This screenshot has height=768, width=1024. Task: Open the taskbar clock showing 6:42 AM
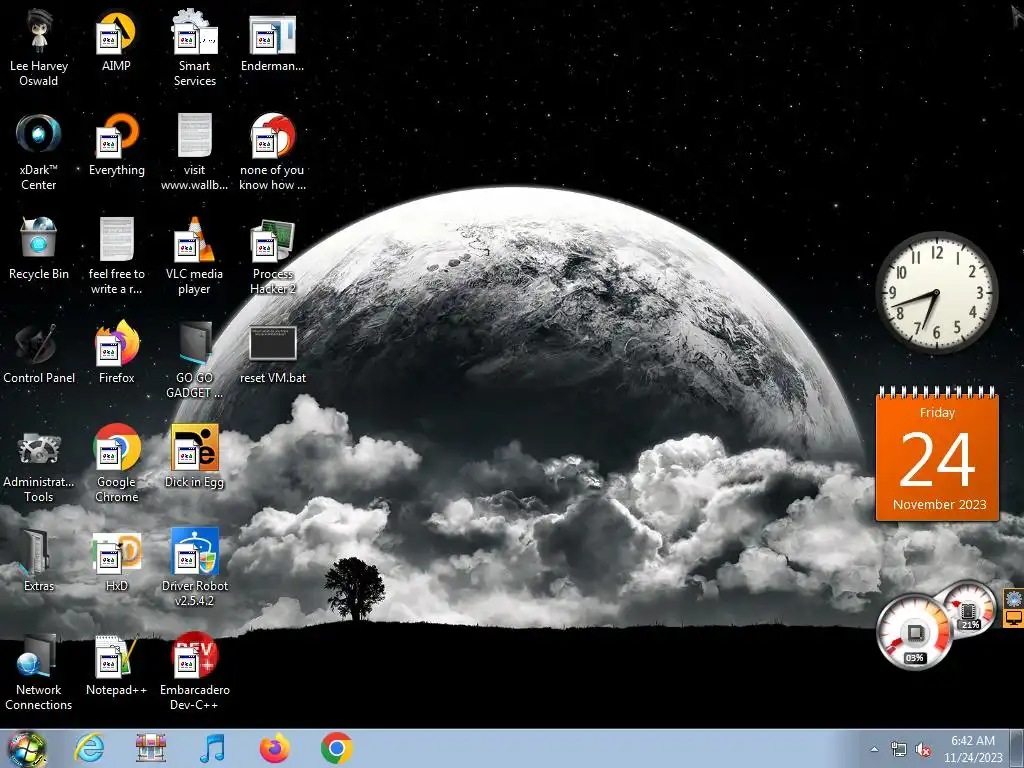pyautogui.click(x=973, y=749)
